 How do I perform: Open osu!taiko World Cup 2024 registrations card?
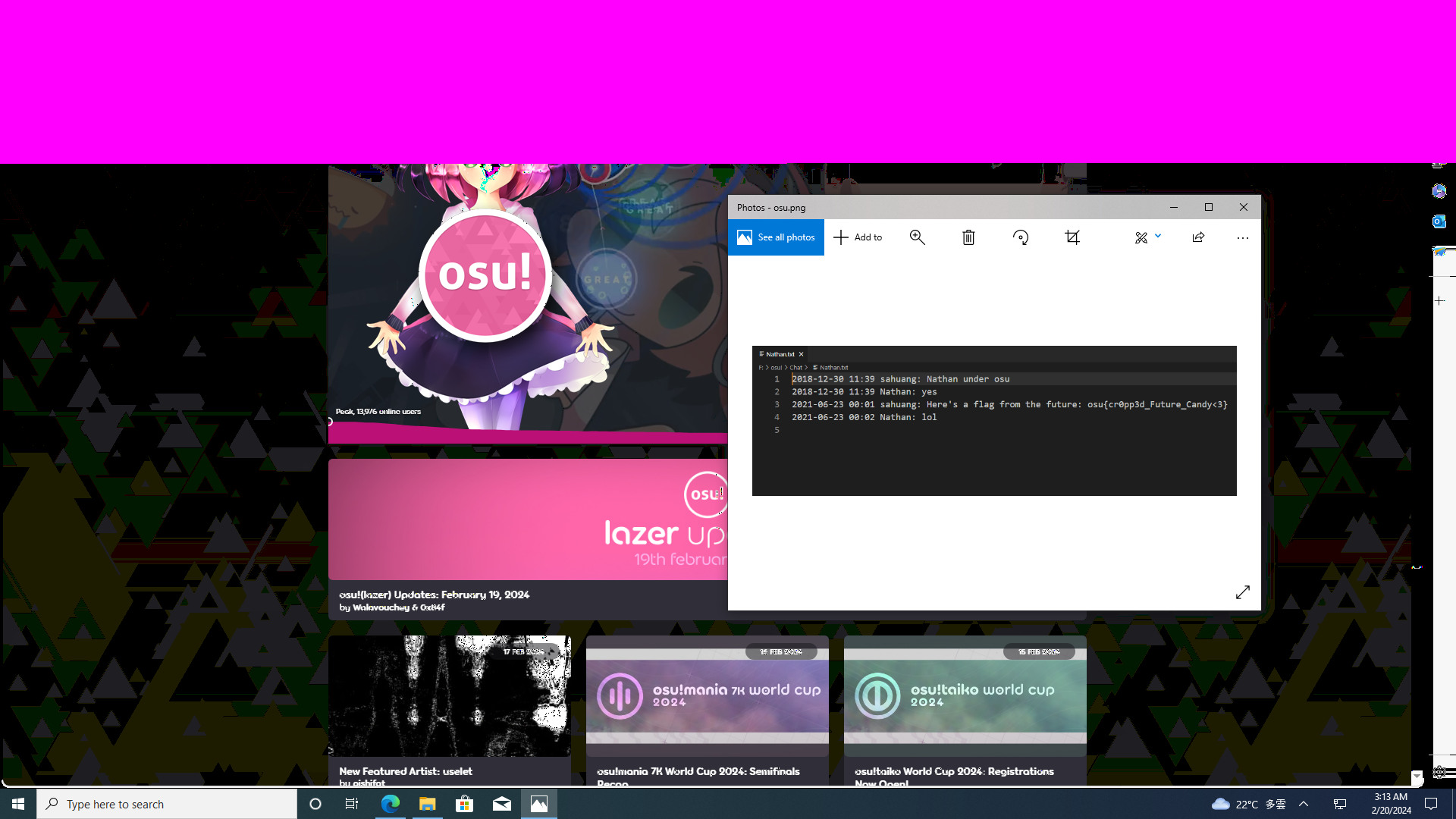(965, 695)
